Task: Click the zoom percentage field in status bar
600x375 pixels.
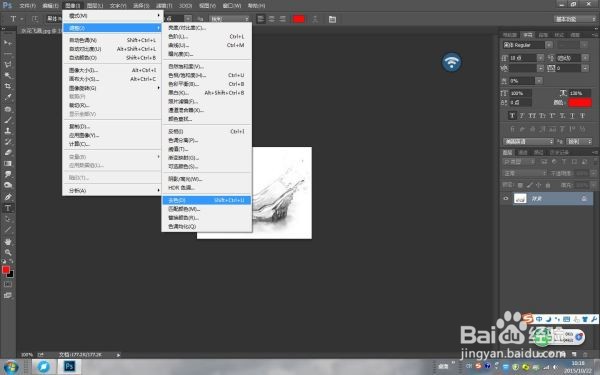Action: [27, 355]
